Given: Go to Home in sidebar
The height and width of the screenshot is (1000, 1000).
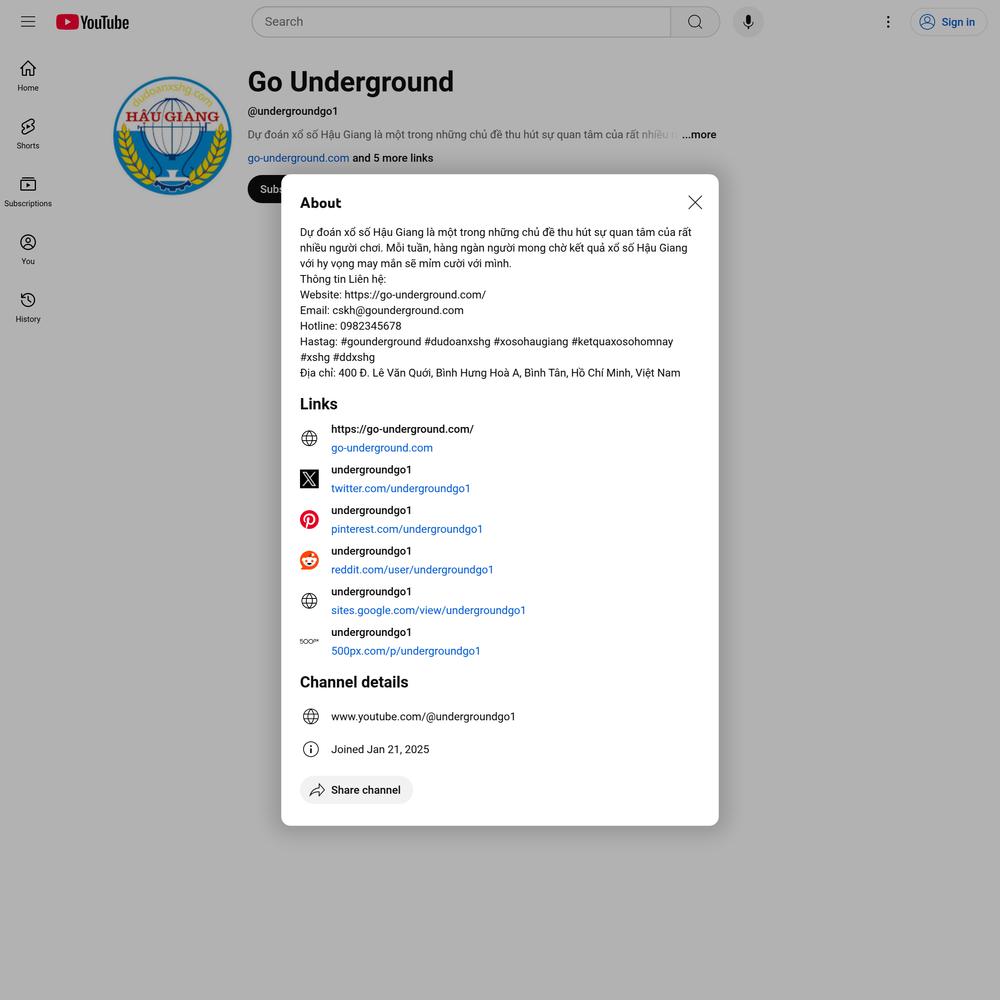Looking at the screenshot, I should coord(28,76).
